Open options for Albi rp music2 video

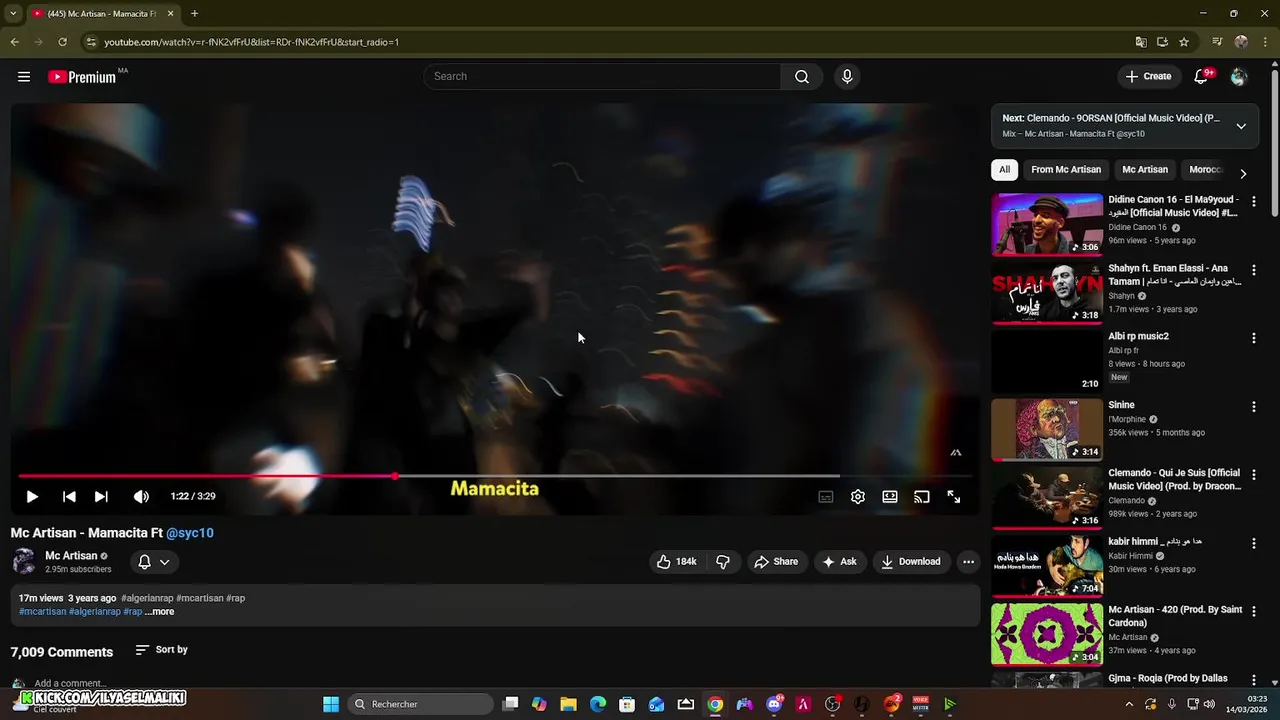click(1254, 338)
